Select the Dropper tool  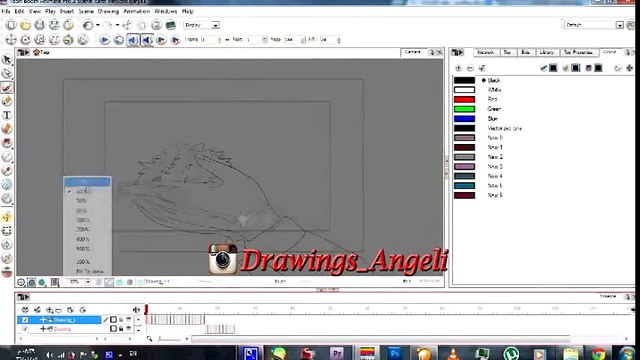7,171
